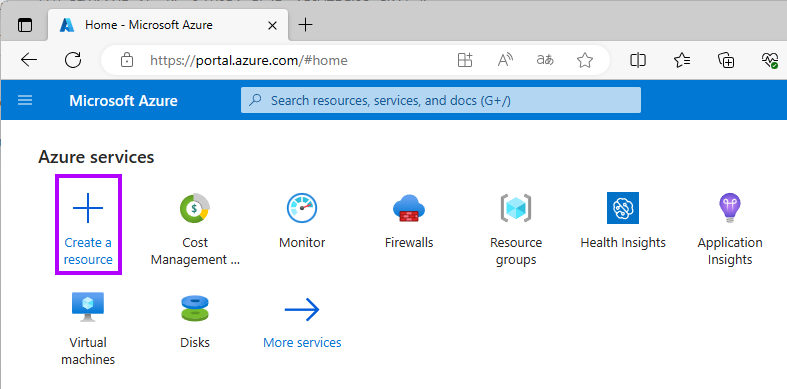Open the browser Collections icon
Screen dimensions: 787x389
click(726, 60)
